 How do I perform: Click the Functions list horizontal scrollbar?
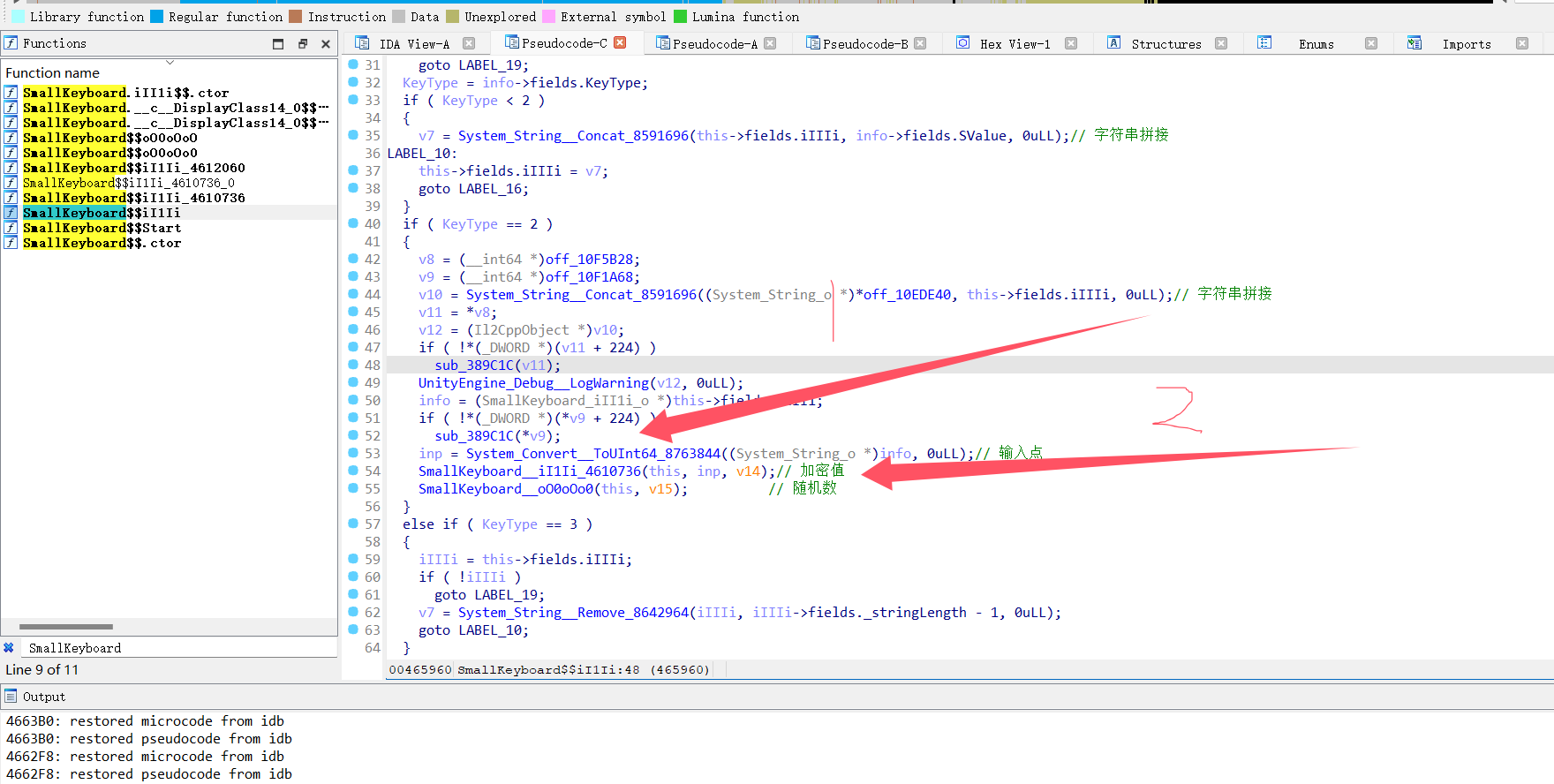[66, 627]
